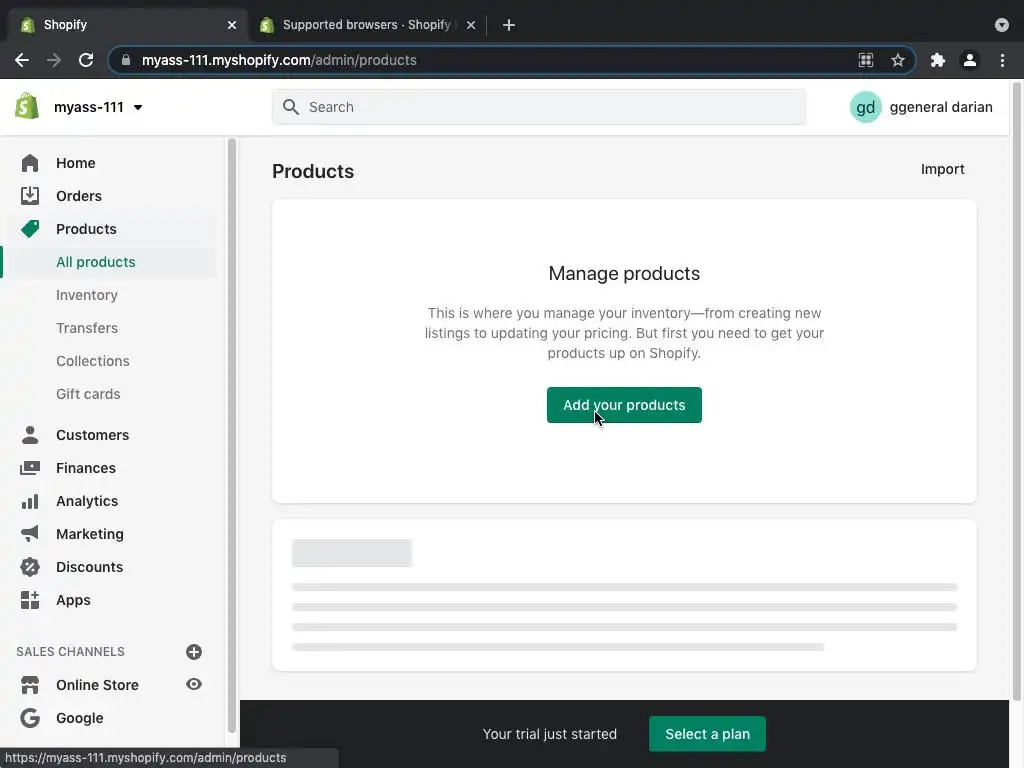1024x768 pixels.
Task: Click the Orders inbox icon
Action: (29, 195)
